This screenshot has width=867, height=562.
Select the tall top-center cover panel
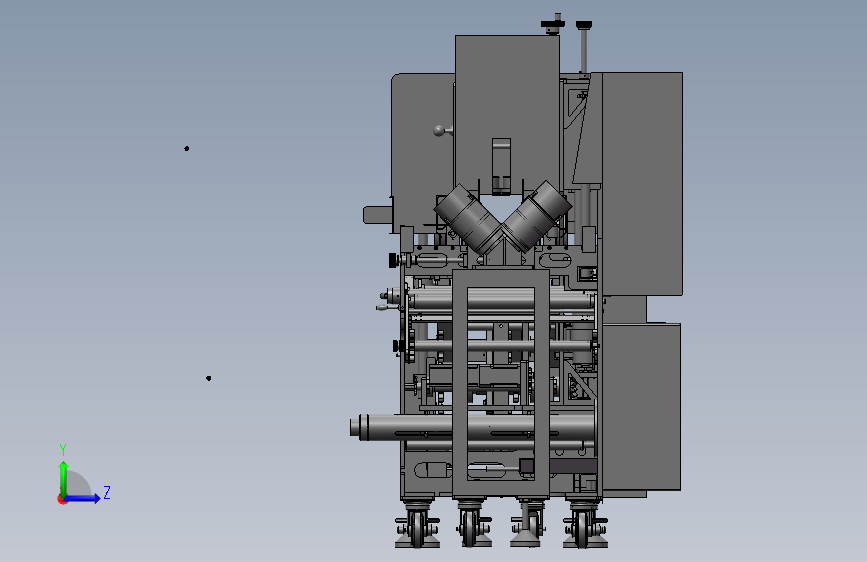click(507, 113)
